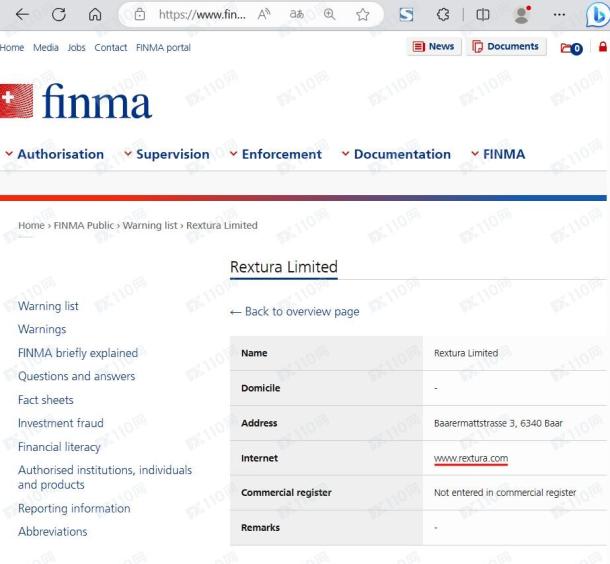Image resolution: width=610 pixels, height=564 pixels.
Task: Expand the Authorisation menu
Action: pos(55,154)
